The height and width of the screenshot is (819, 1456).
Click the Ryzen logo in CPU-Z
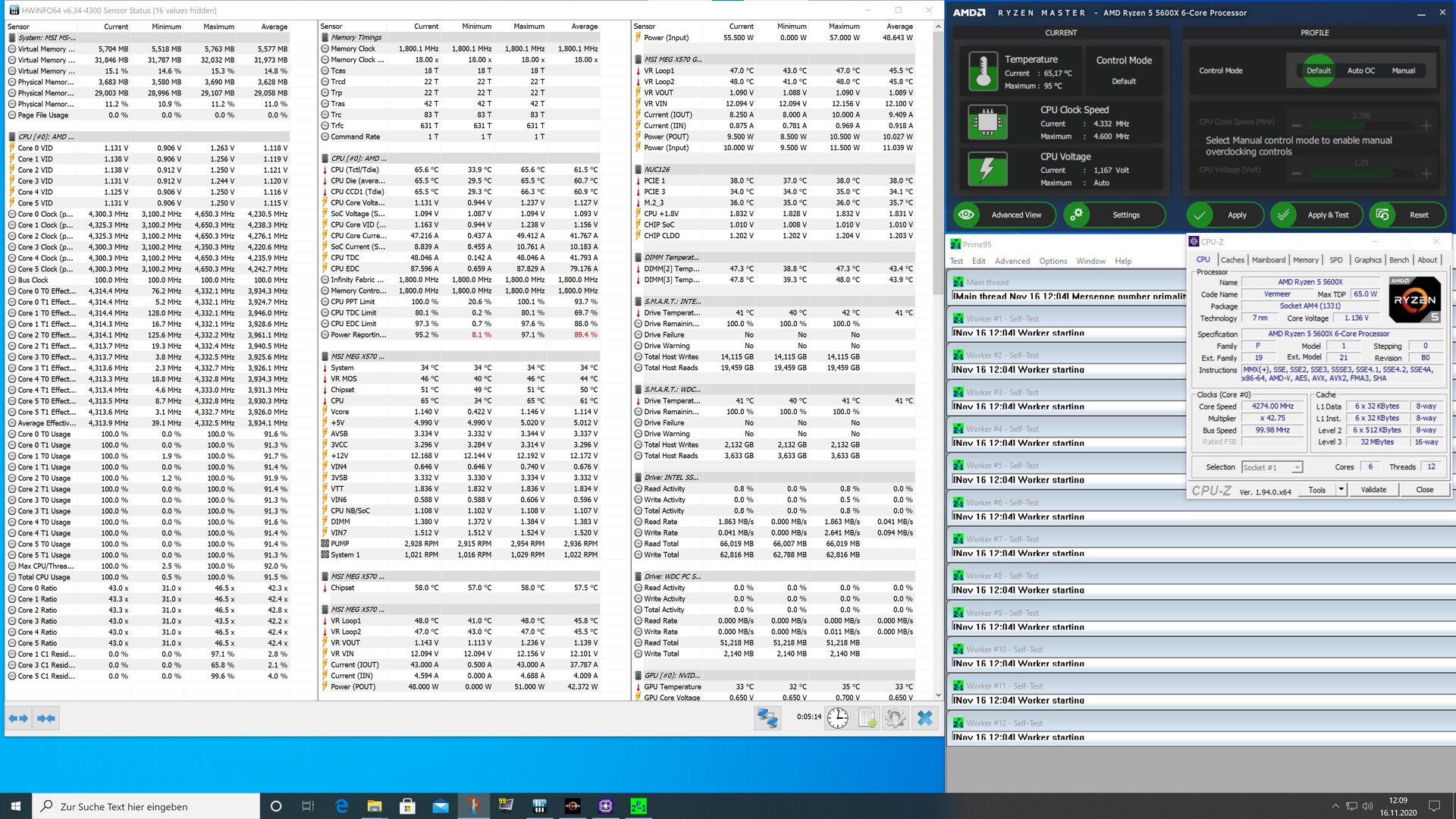[x=1414, y=300]
